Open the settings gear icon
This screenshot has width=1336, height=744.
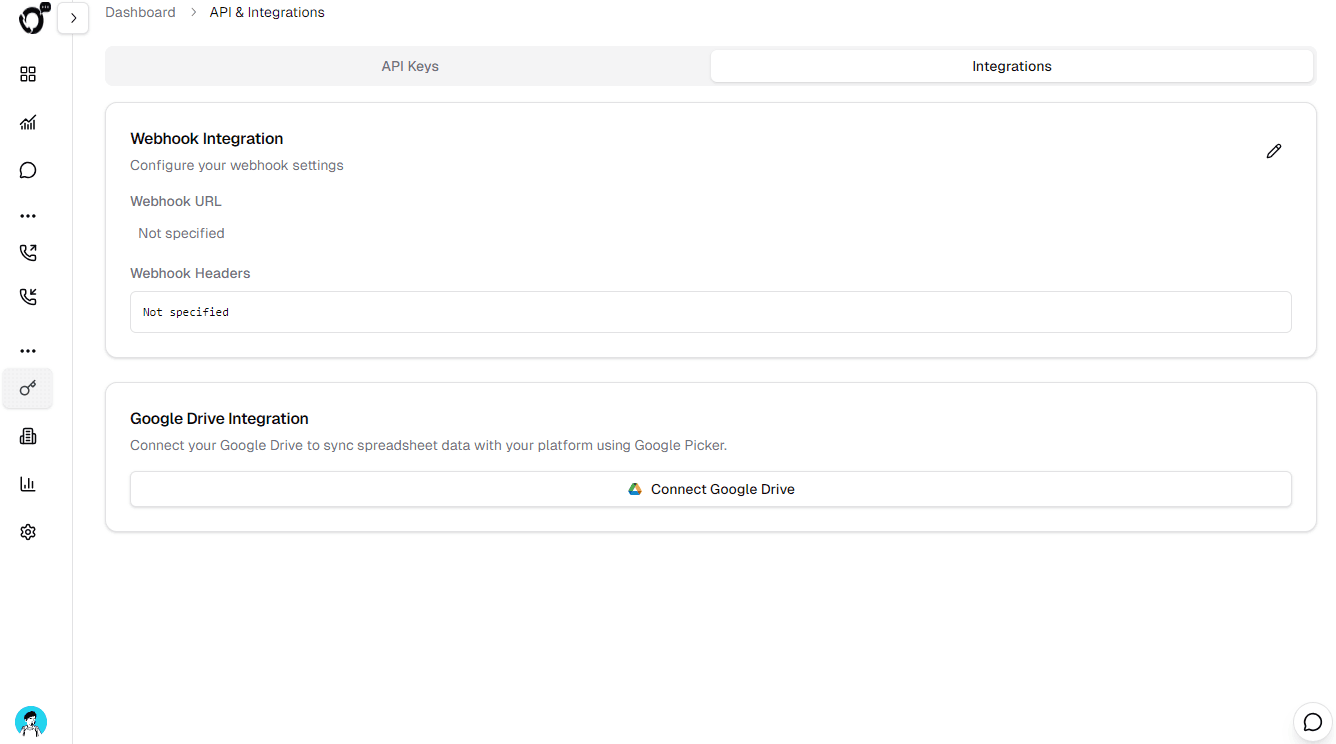click(27, 531)
